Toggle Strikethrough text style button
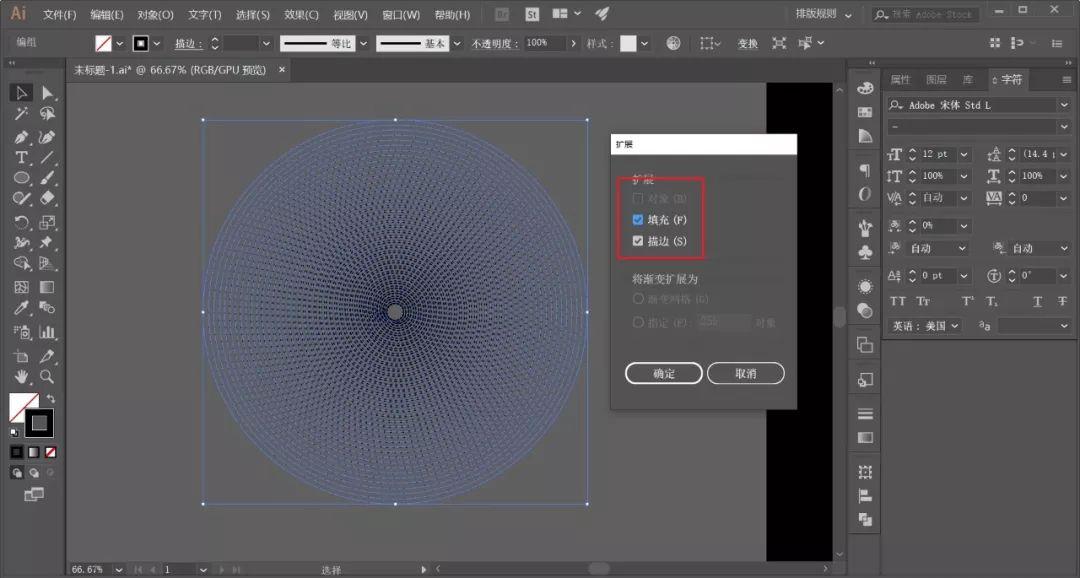 pyautogui.click(x=1062, y=301)
